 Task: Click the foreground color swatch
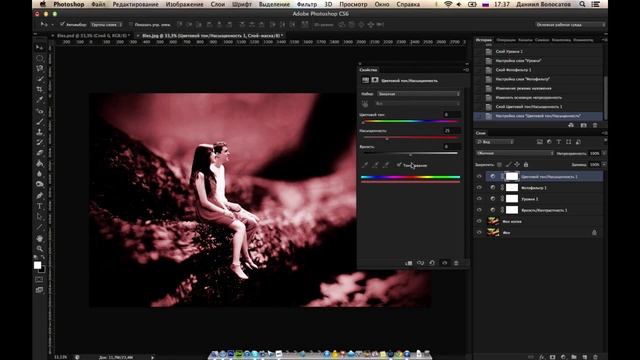click(x=38, y=265)
